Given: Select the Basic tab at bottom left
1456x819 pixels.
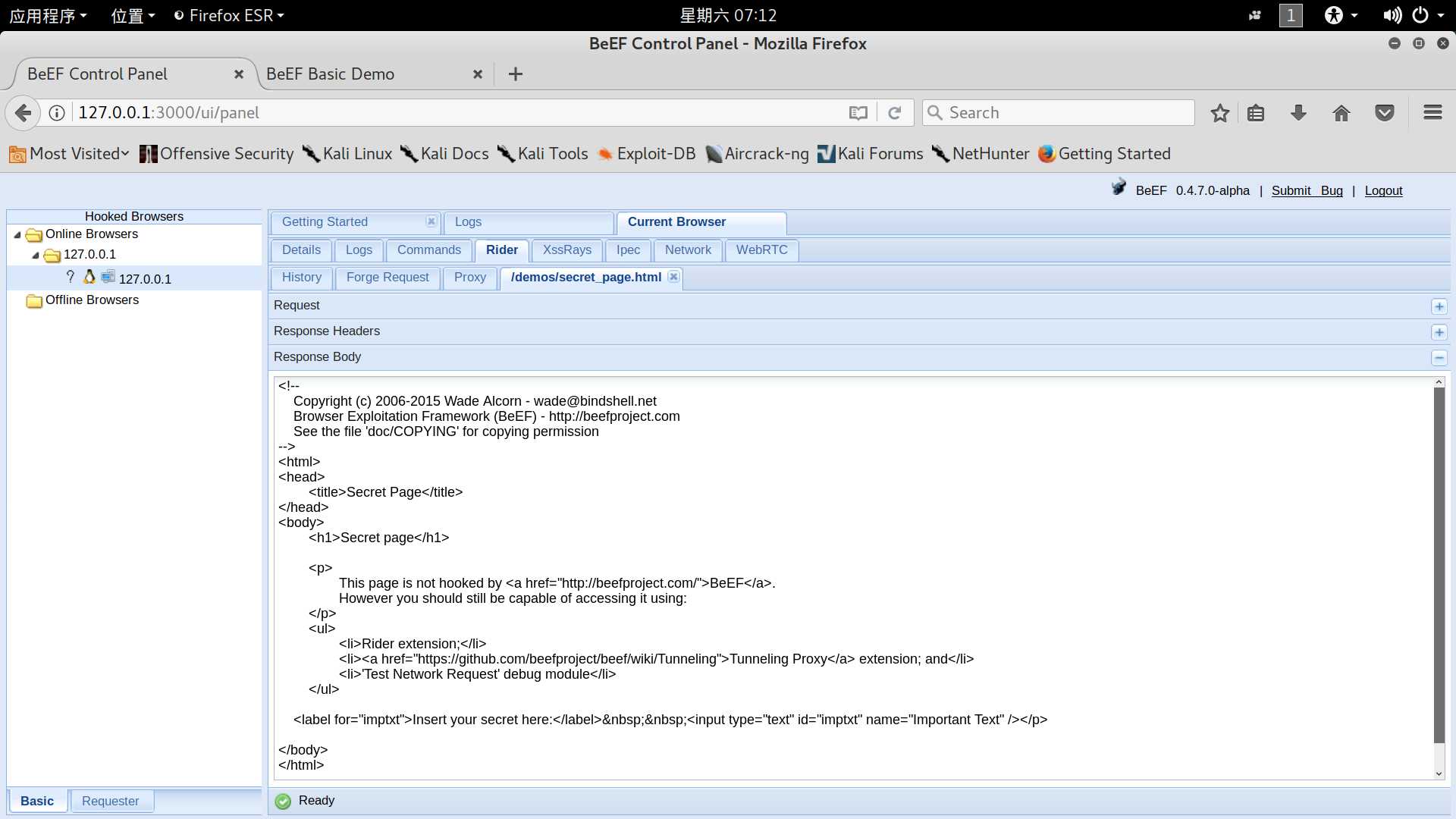Looking at the screenshot, I should pyautogui.click(x=37, y=802).
